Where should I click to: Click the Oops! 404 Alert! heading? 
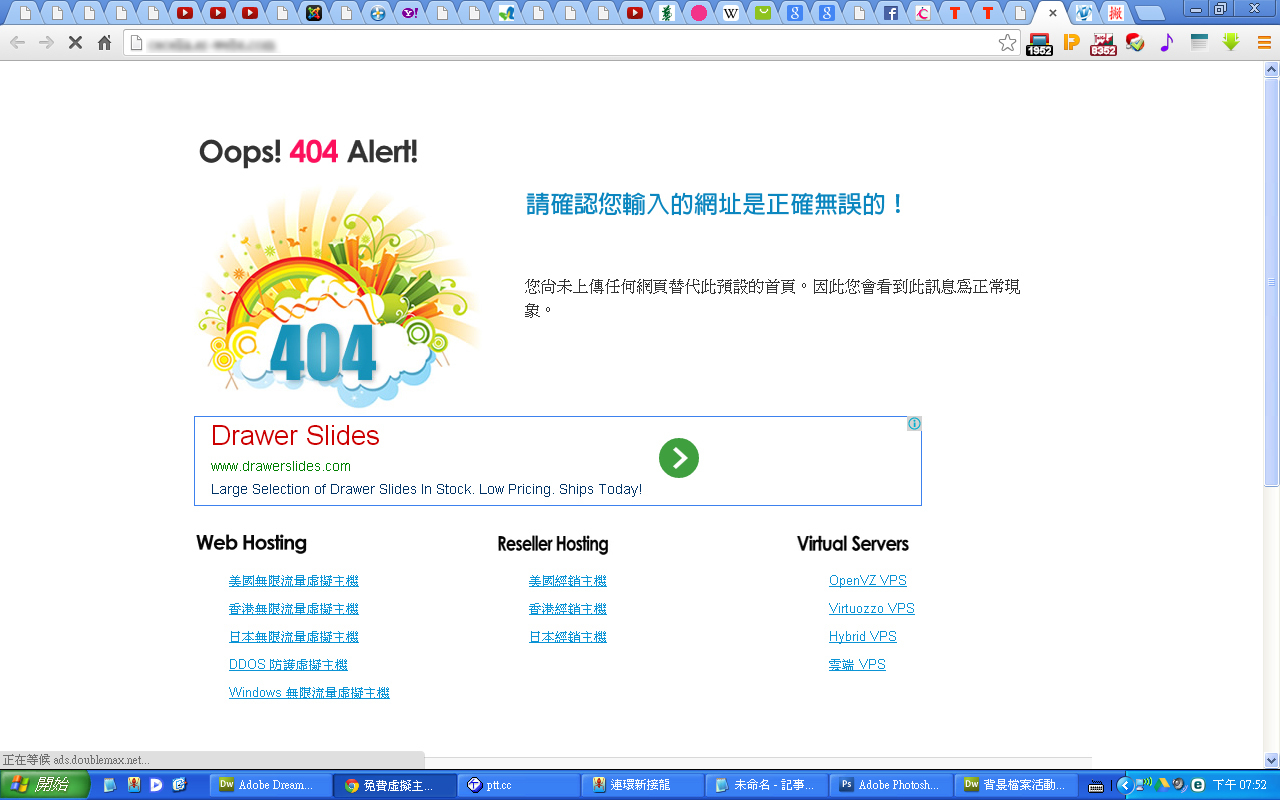[x=308, y=152]
